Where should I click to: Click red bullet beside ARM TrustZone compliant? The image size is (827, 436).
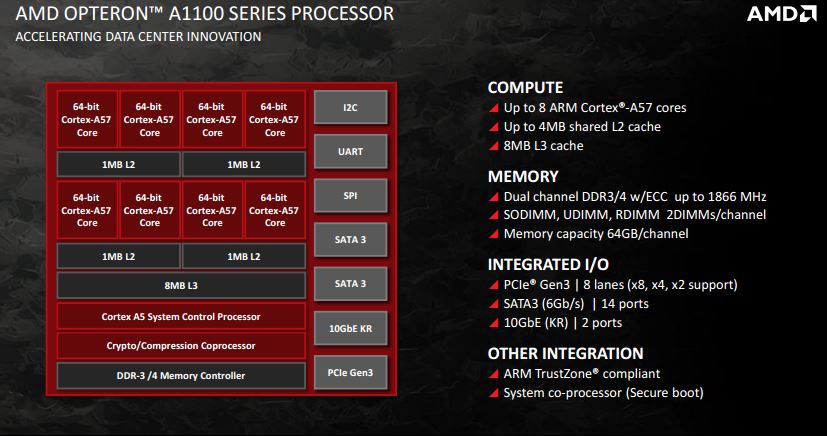[493, 374]
